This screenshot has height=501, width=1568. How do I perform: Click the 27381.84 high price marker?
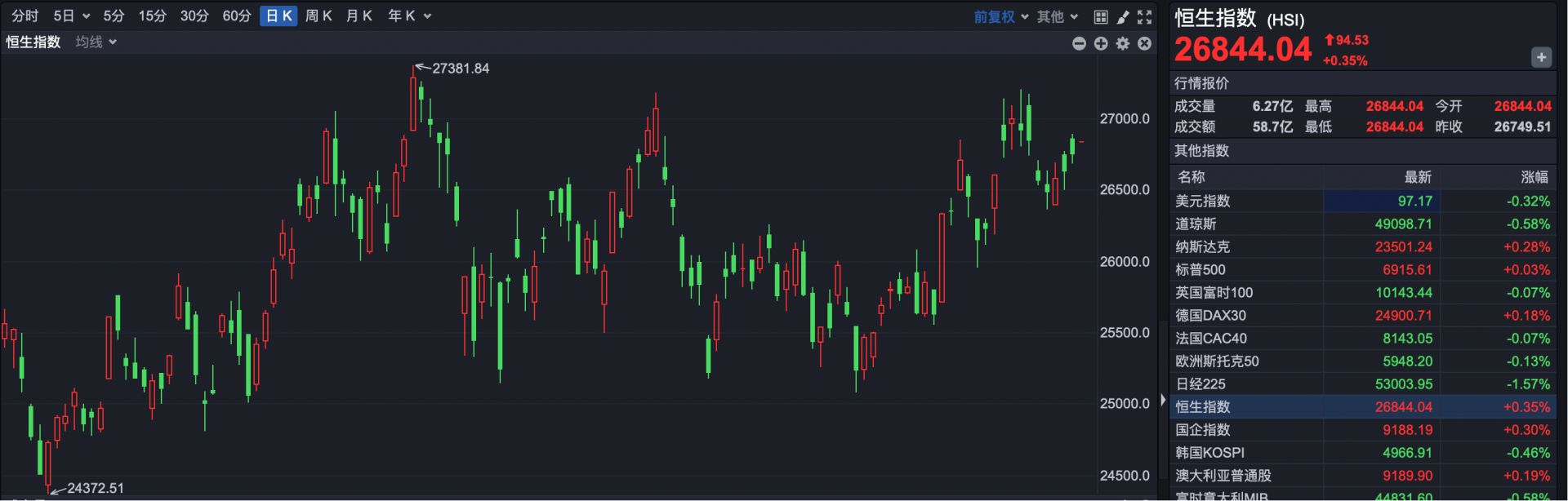point(461,69)
